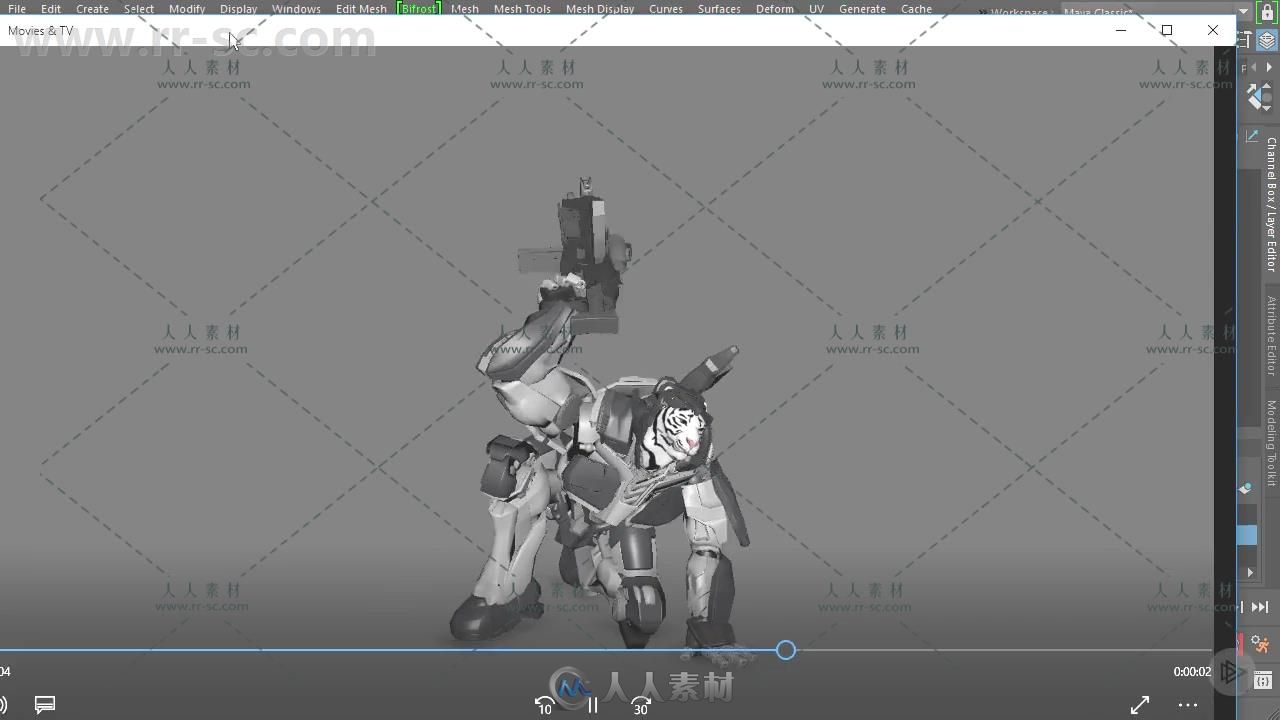Open the Modify menu in Maya
This screenshot has width=1280, height=720.
(x=187, y=8)
